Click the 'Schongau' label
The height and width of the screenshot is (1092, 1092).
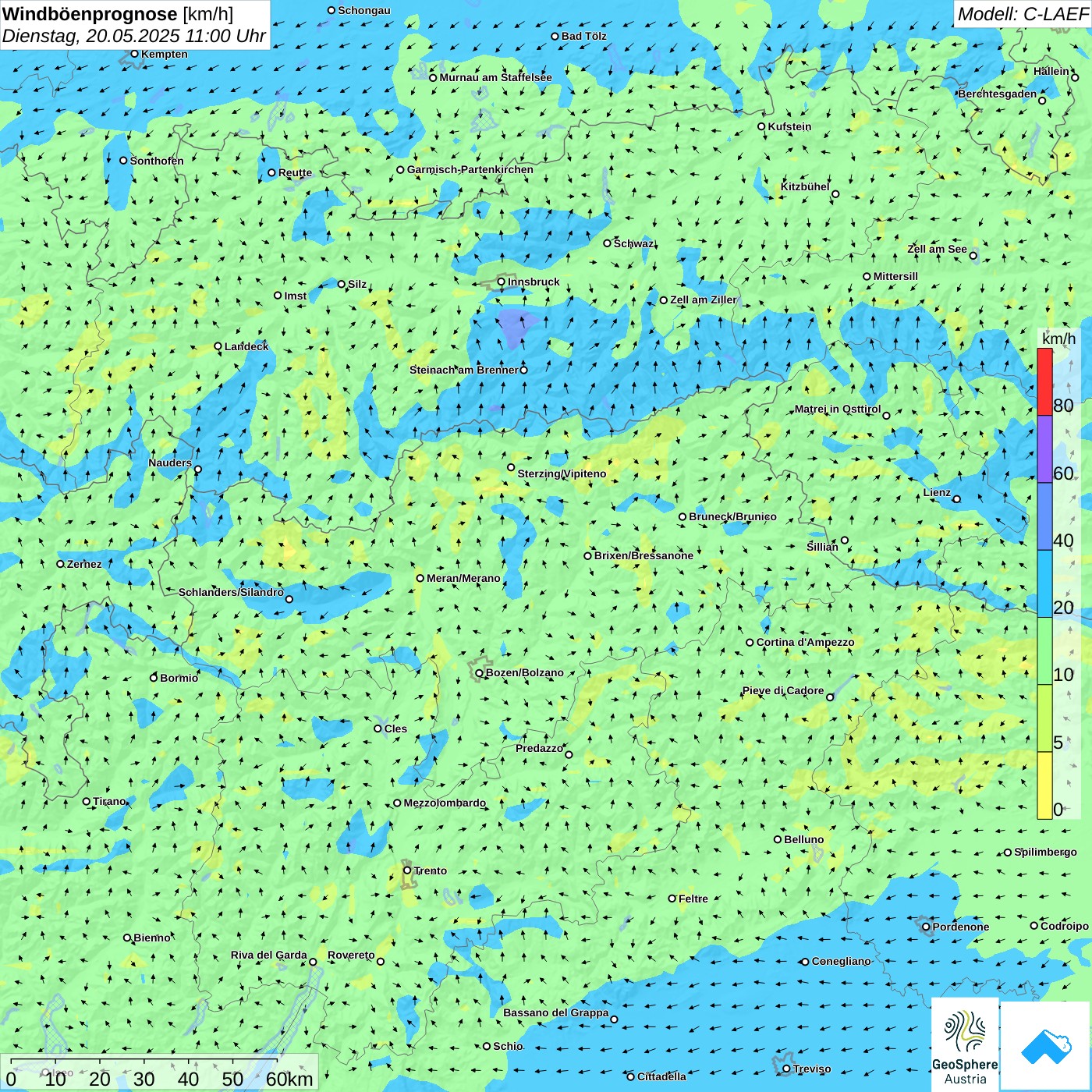364,10
